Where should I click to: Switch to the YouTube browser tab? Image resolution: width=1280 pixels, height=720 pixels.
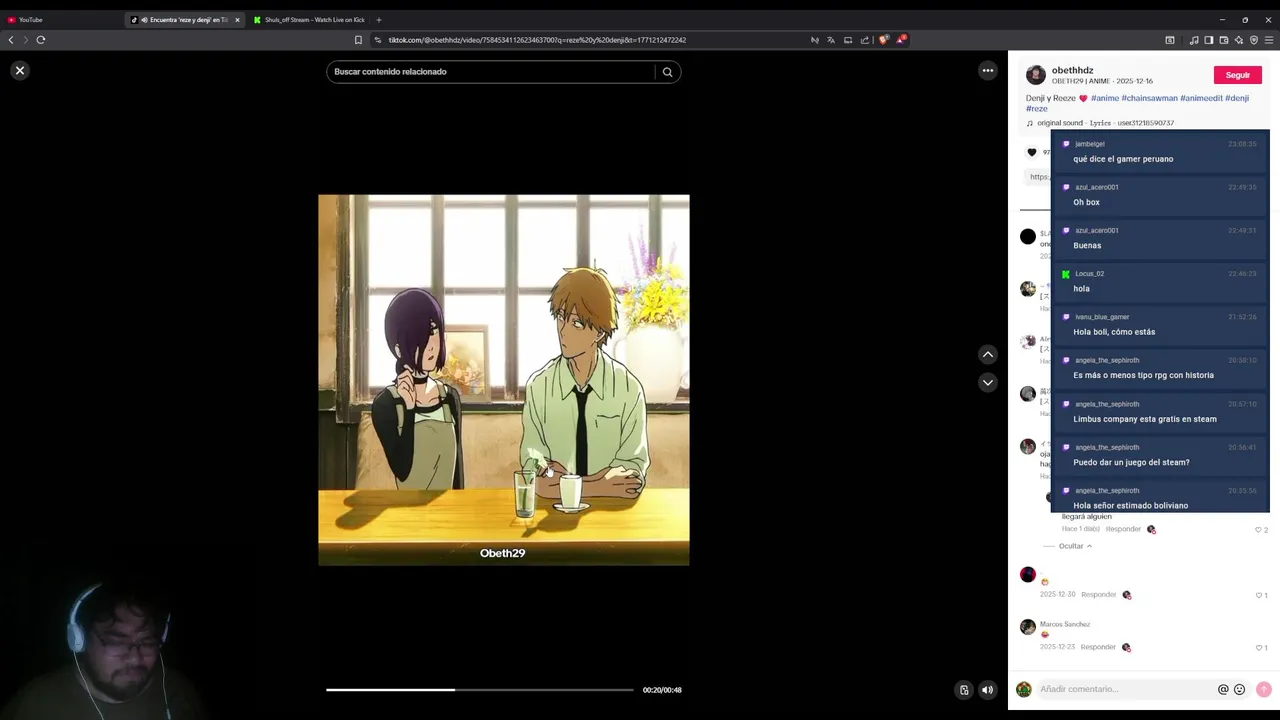[60, 20]
